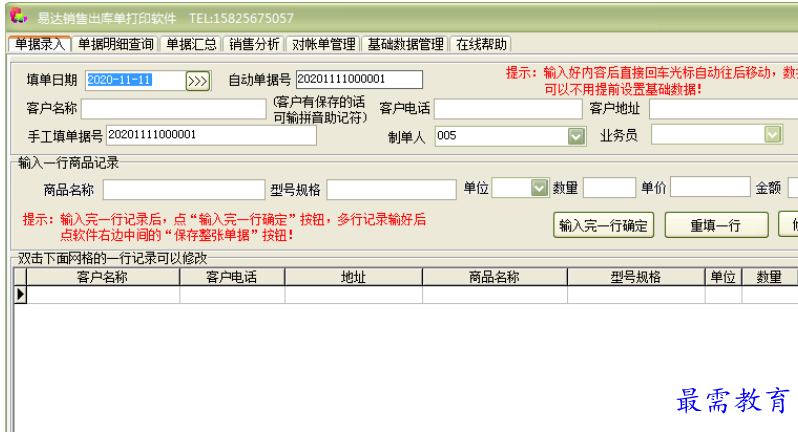Open date picker with >>> button

coord(197,81)
